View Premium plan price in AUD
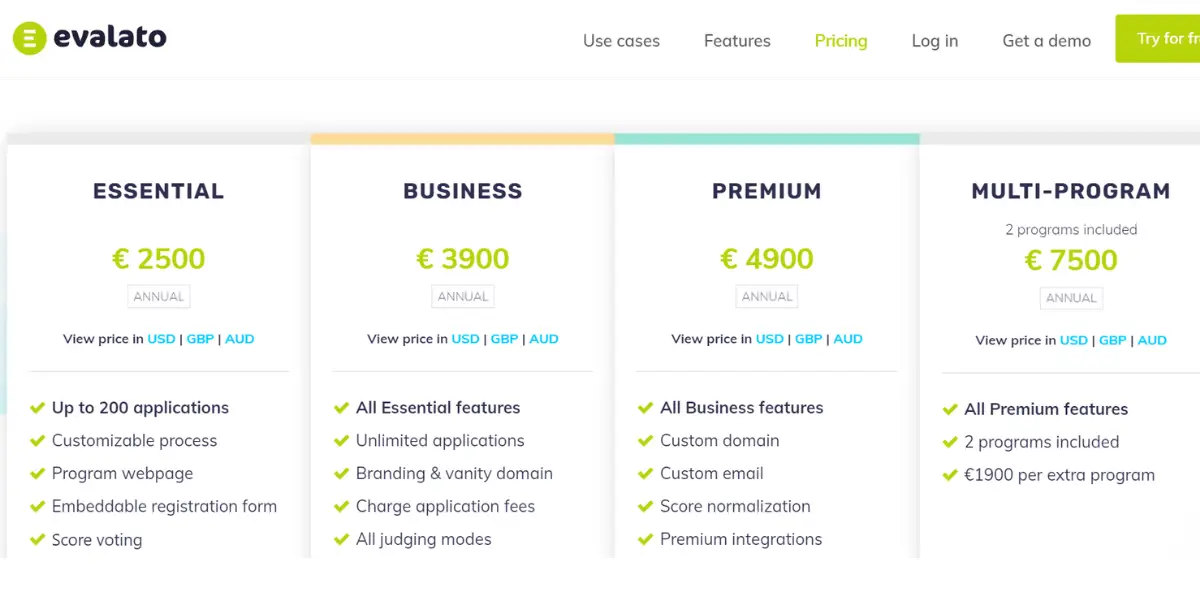1200x600 pixels. pos(848,339)
